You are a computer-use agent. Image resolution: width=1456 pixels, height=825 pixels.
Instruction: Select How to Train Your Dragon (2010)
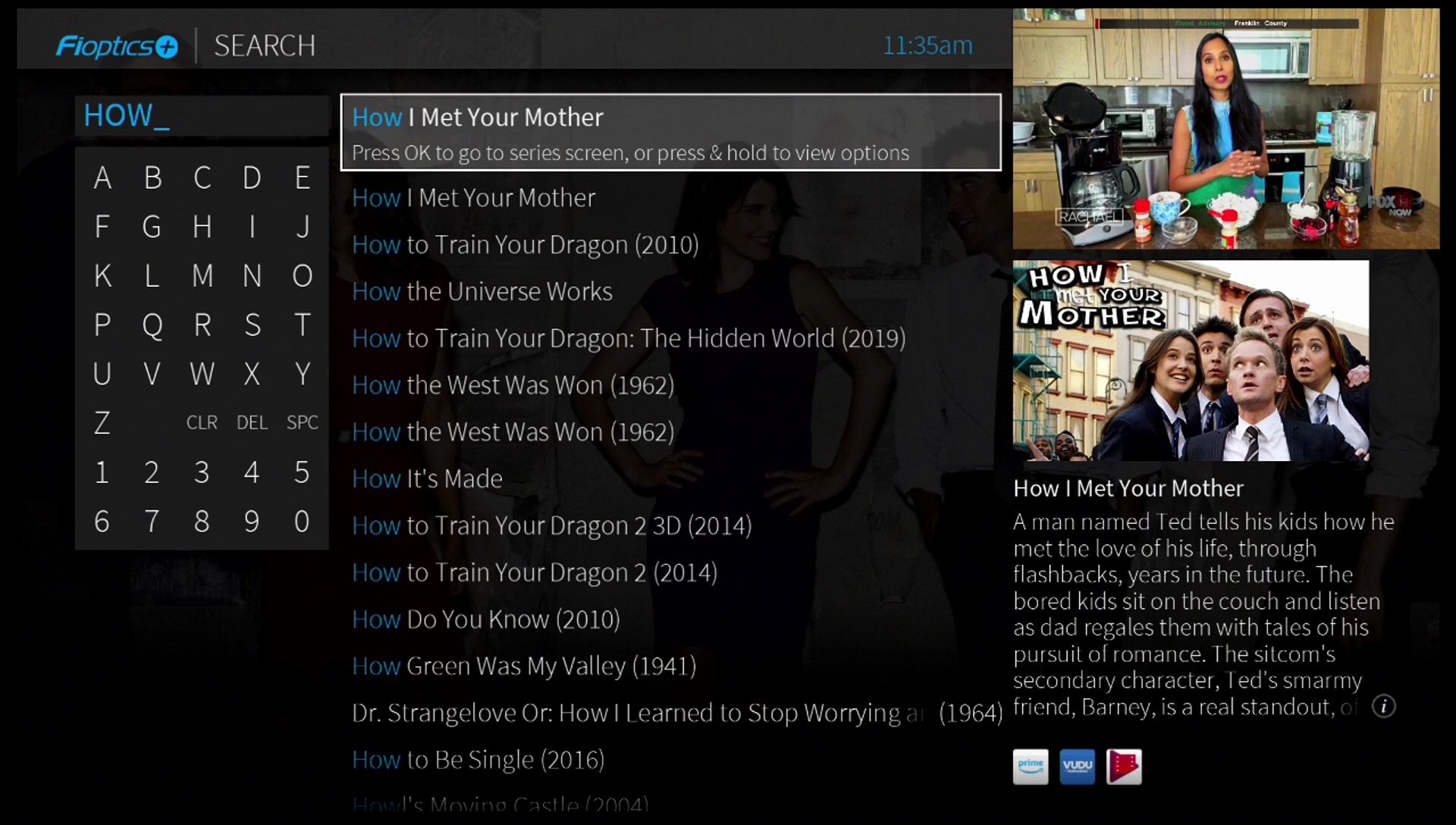tap(525, 245)
